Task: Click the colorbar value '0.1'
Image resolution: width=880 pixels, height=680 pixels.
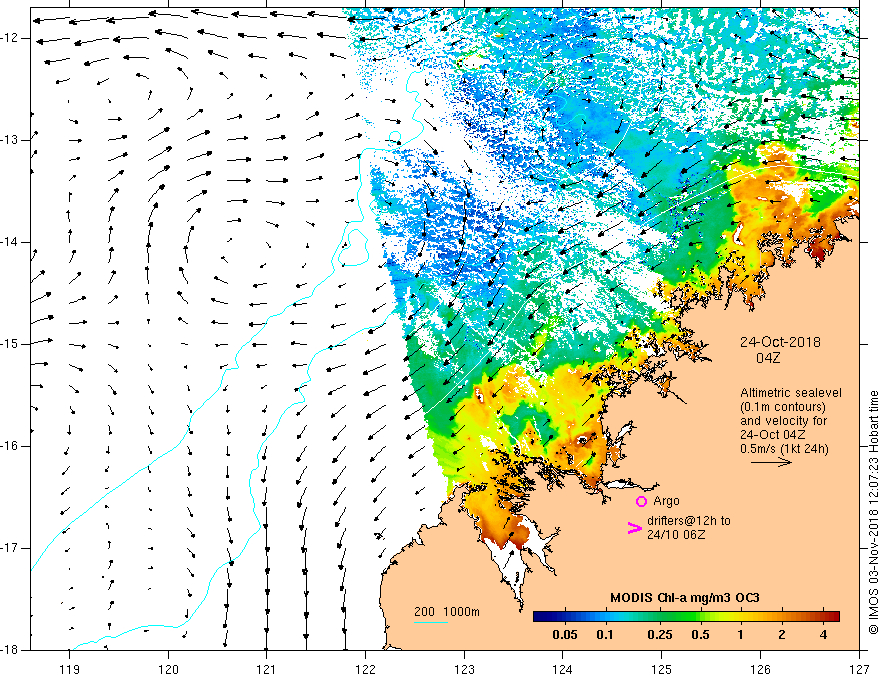Action: pos(604,635)
